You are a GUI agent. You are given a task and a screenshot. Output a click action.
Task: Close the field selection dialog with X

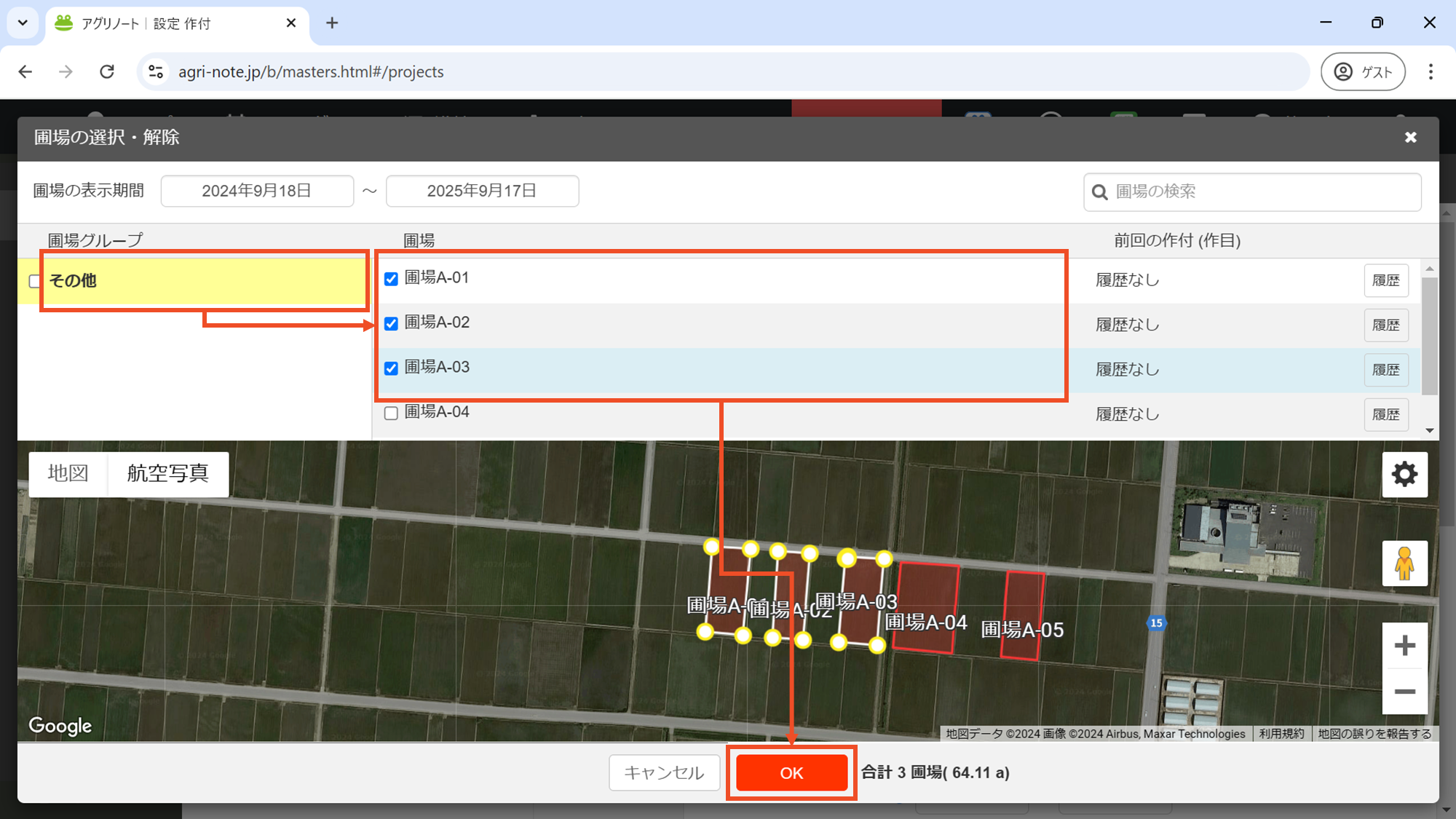(1410, 138)
